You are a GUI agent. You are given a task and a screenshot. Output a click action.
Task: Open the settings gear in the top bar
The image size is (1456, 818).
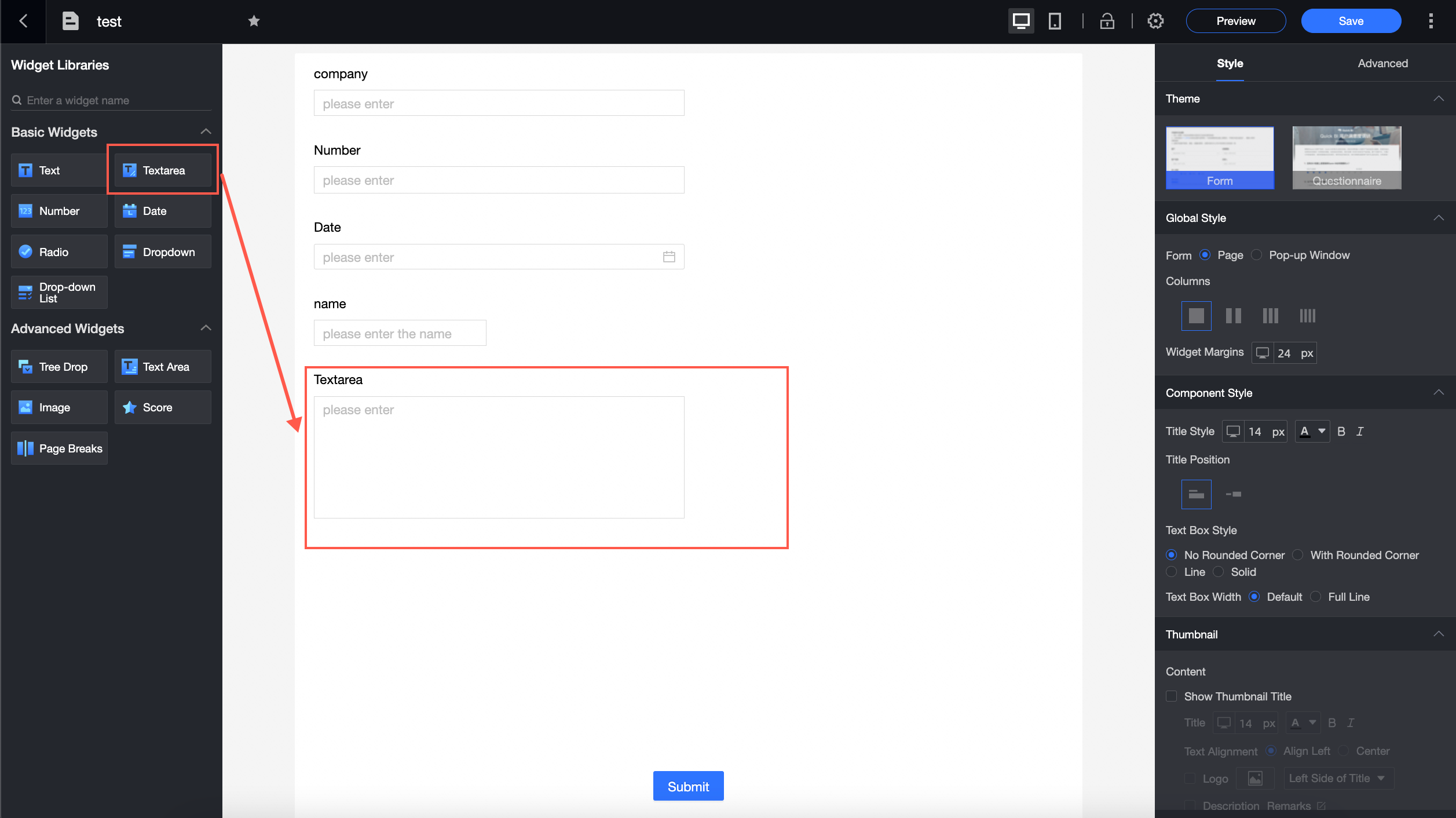(1155, 21)
